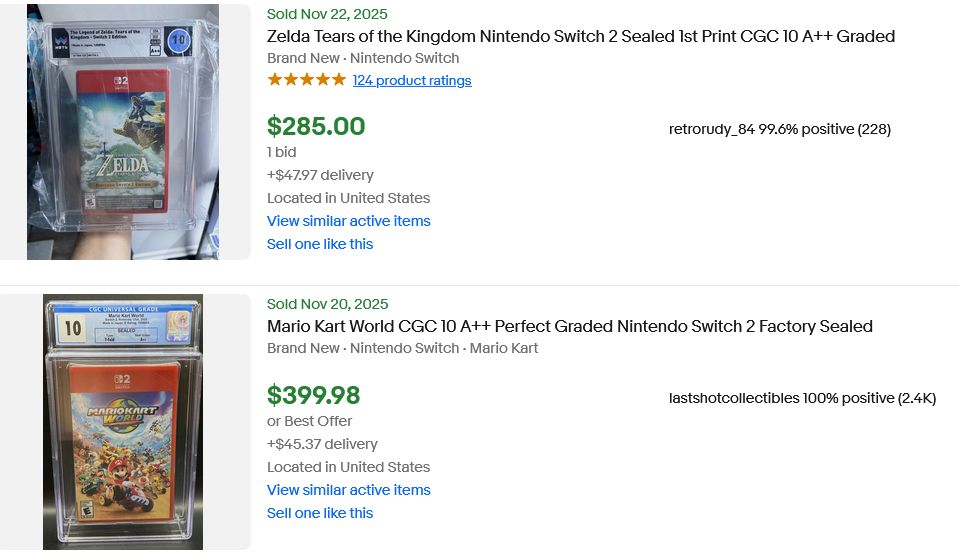The image size is (959, 557).
Task: Open the Mario Kart World listing thumbnail
Action: click(x=123, y=421)
